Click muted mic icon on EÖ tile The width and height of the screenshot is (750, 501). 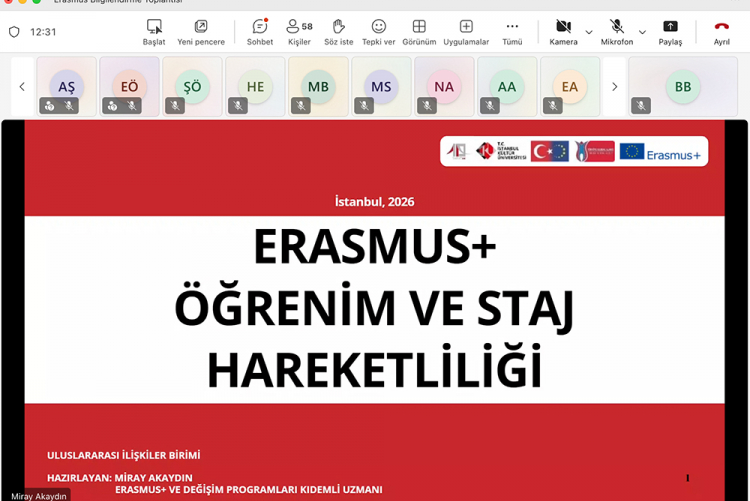click(132, 106)
